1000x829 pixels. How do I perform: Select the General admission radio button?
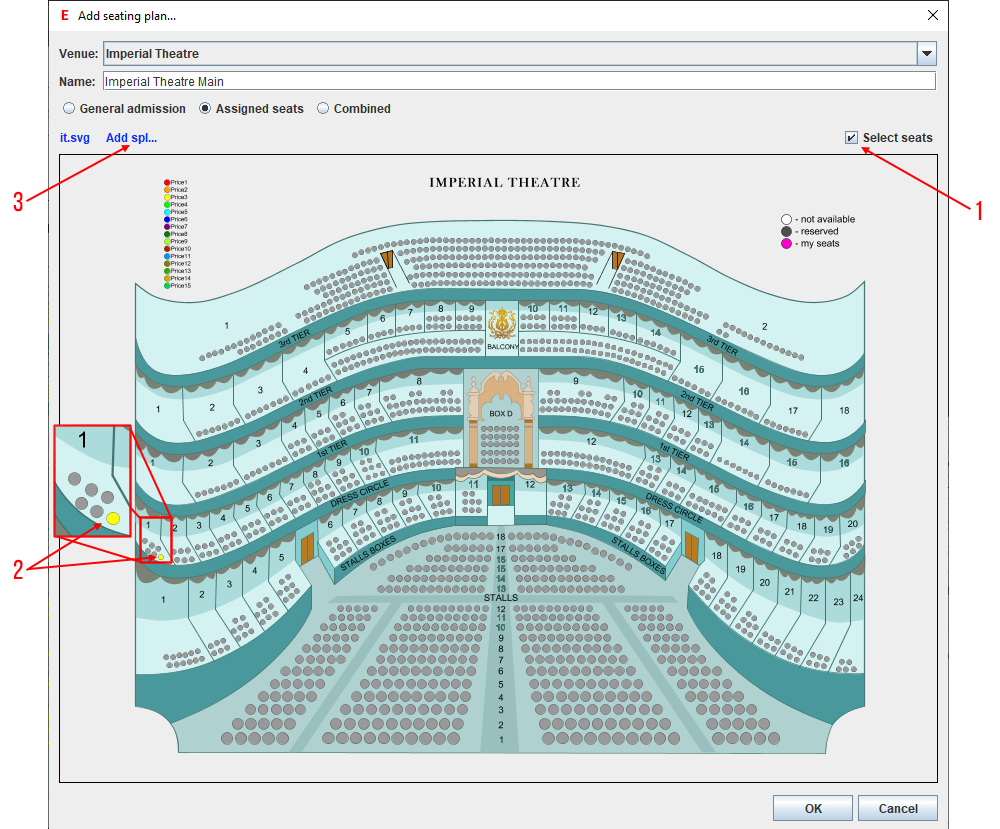coord(69,108)
